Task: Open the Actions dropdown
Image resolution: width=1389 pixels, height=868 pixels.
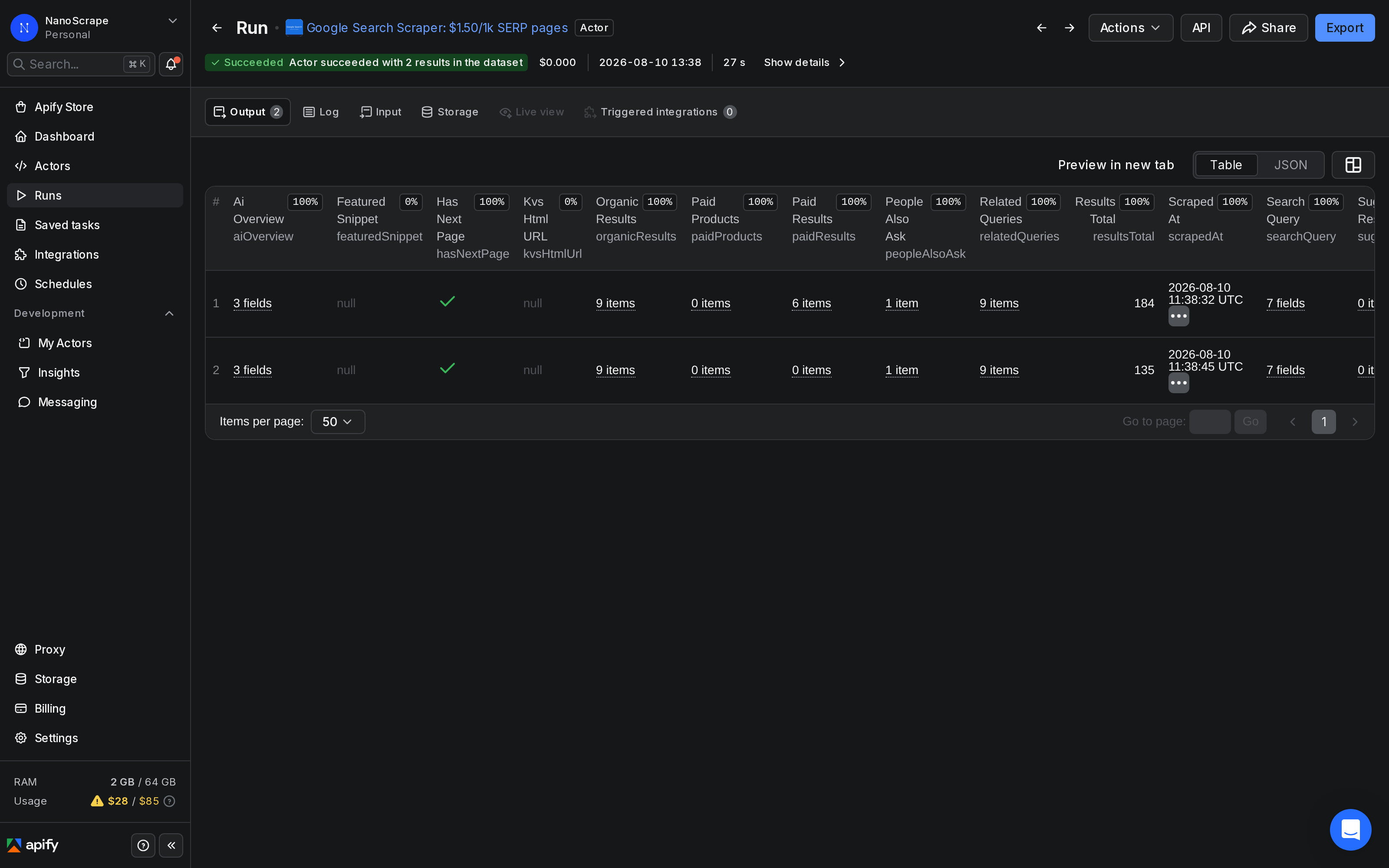Action: [x=1131, y=27]
